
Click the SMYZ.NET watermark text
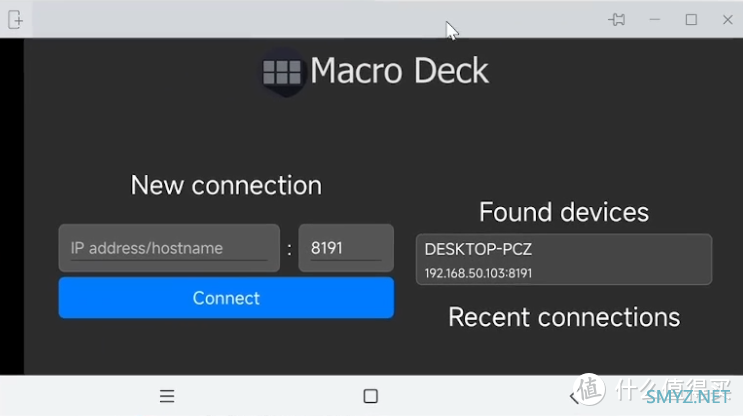coord(688,398)
